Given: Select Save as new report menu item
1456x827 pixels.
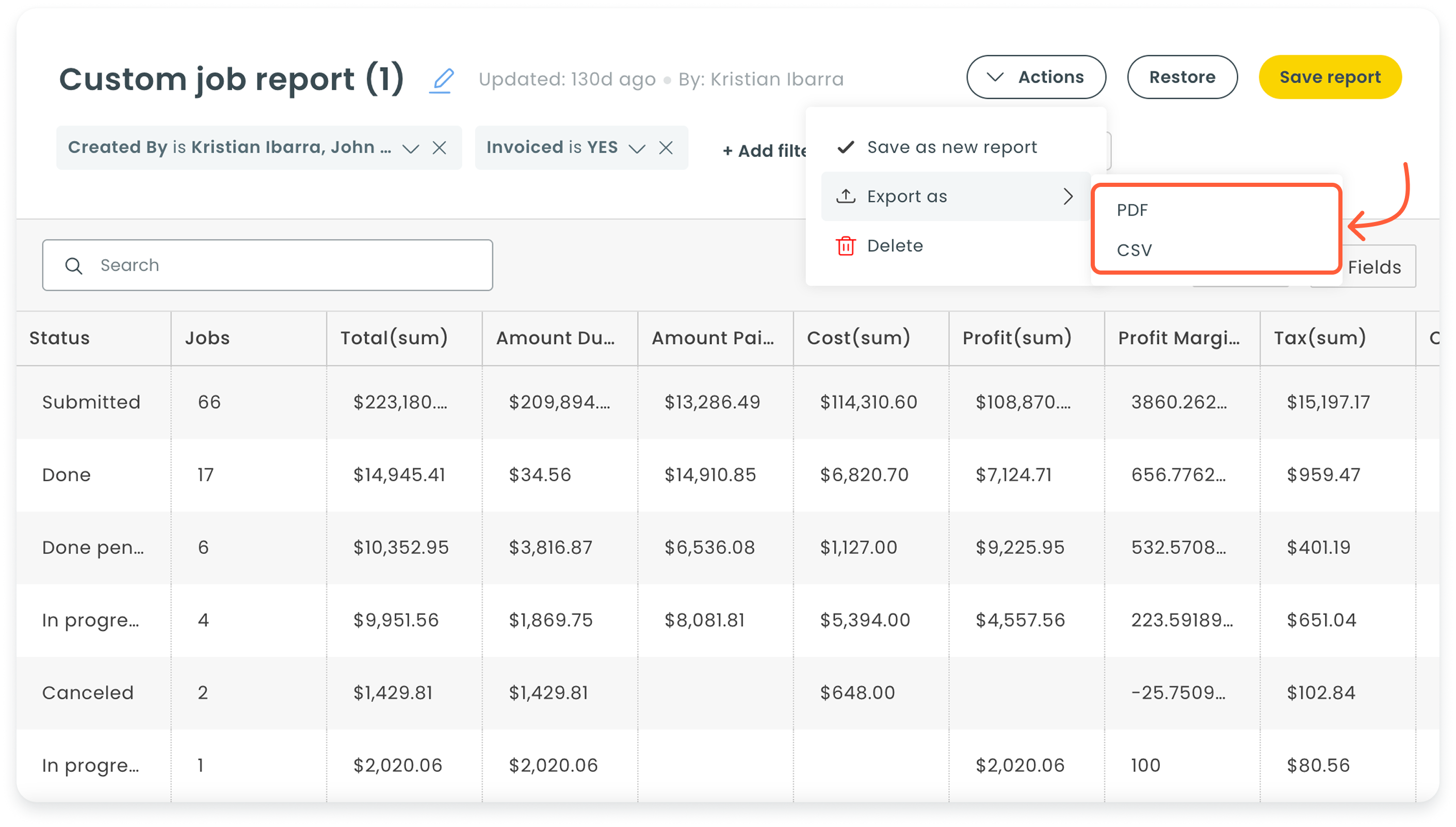Looking at the screenshot, I should (x=951, y=147).
